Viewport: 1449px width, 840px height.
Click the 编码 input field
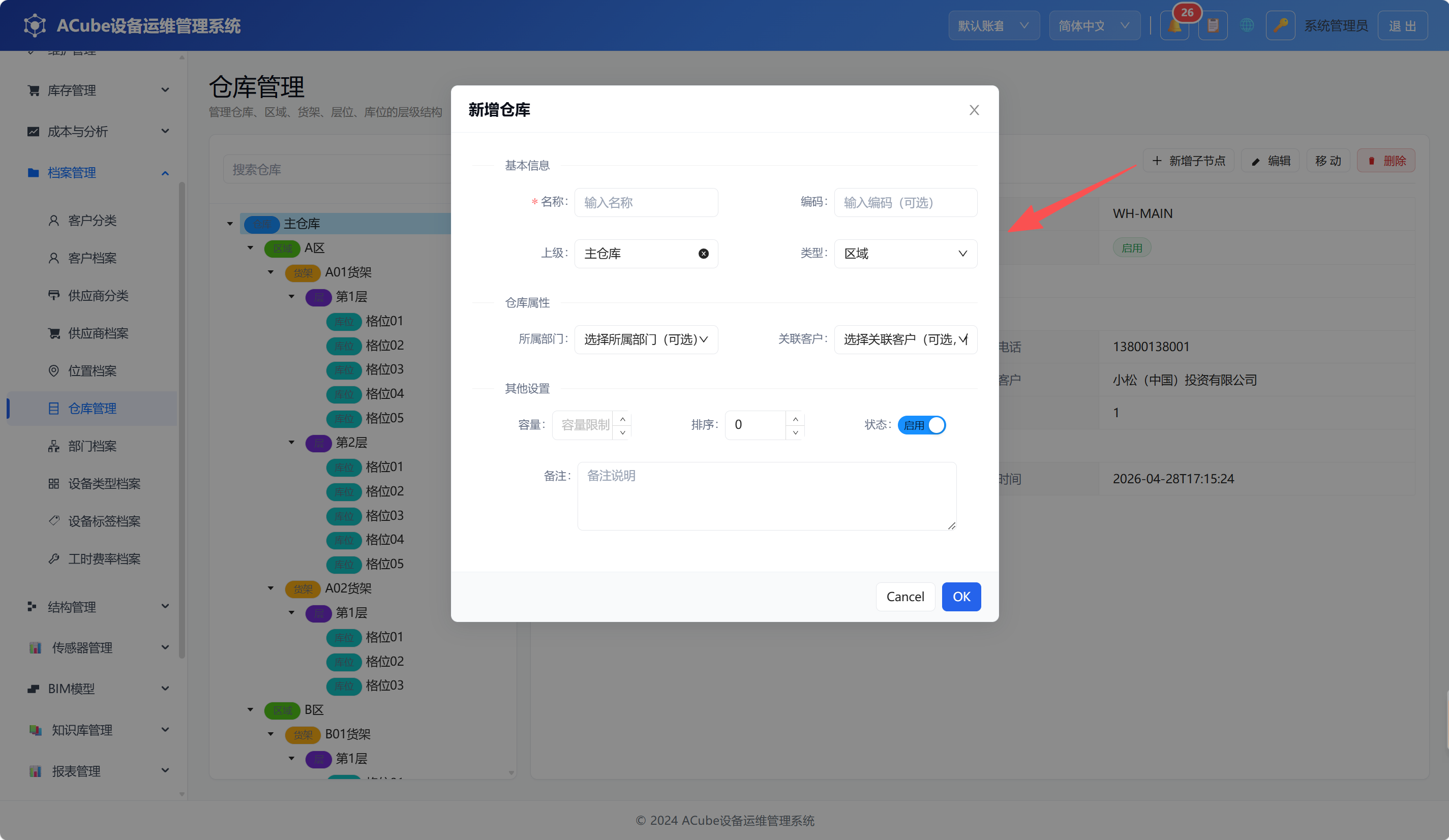(905, 202)
